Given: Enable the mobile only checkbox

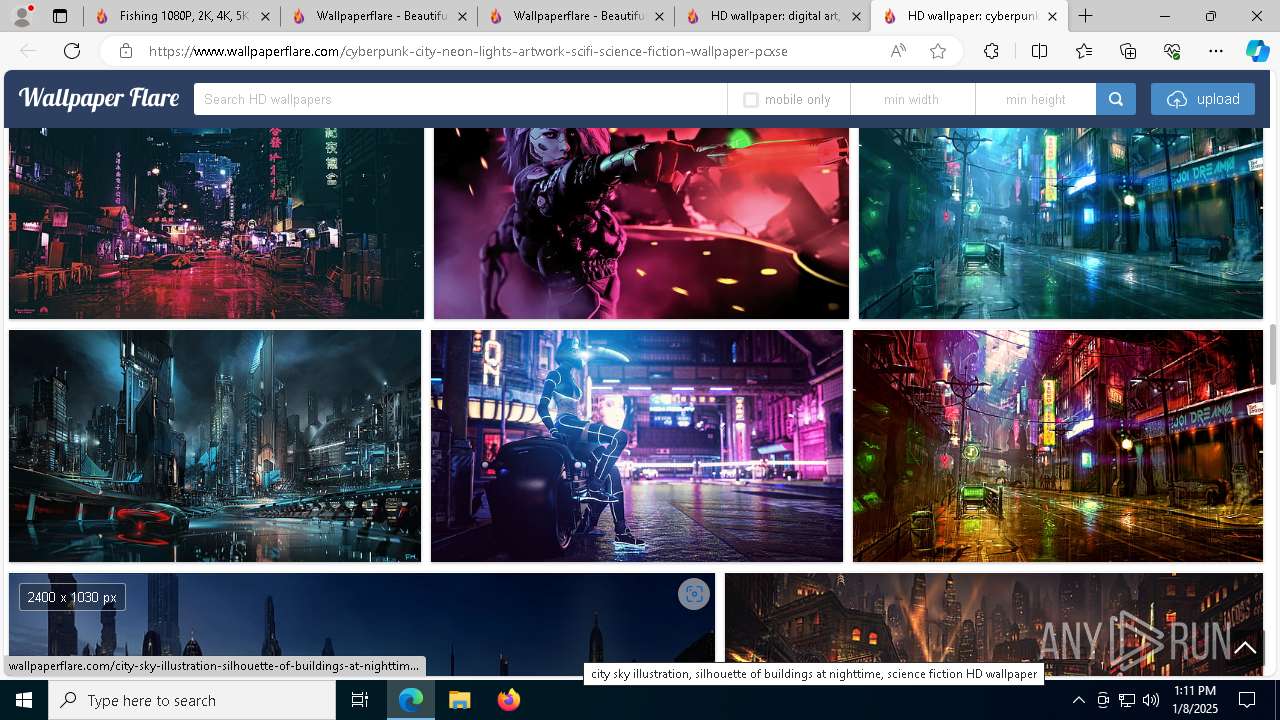Looking at the screenshot, I should [x=751, y=100].
